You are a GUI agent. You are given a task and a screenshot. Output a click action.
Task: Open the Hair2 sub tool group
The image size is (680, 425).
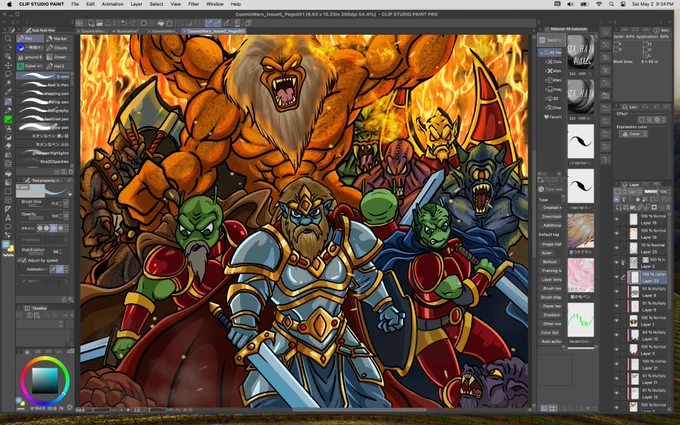(57, 66)
